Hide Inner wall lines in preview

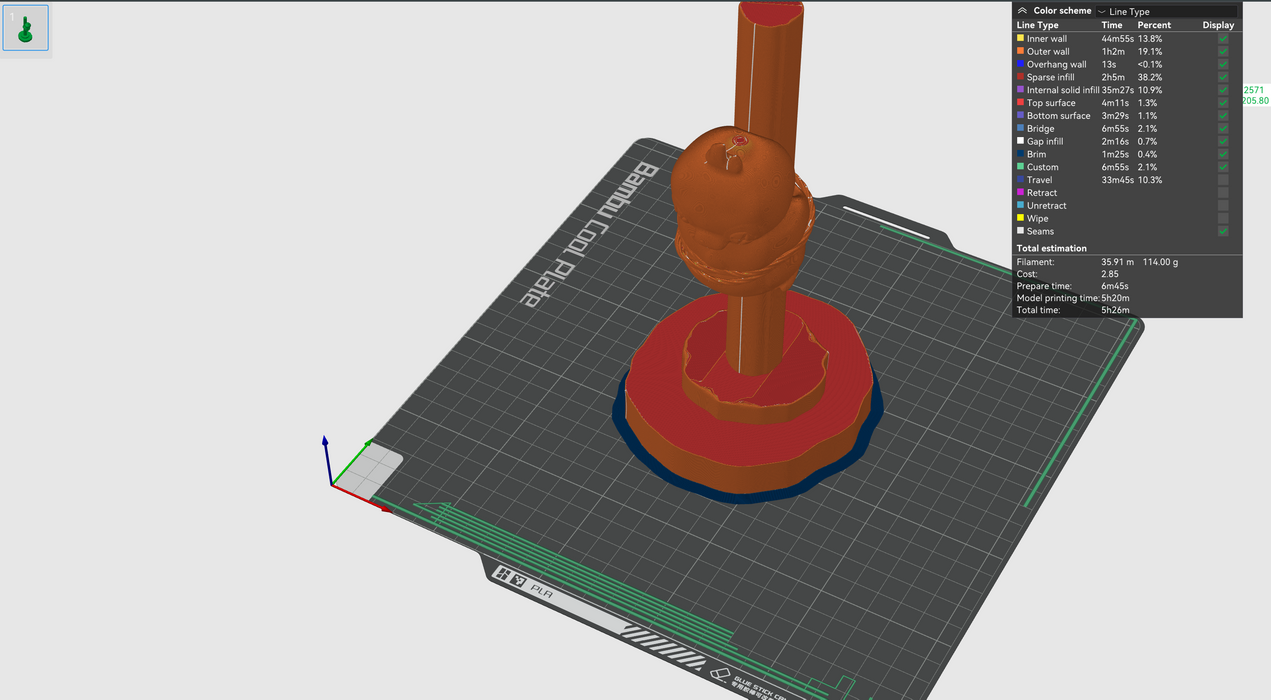tap(1222, 39)
